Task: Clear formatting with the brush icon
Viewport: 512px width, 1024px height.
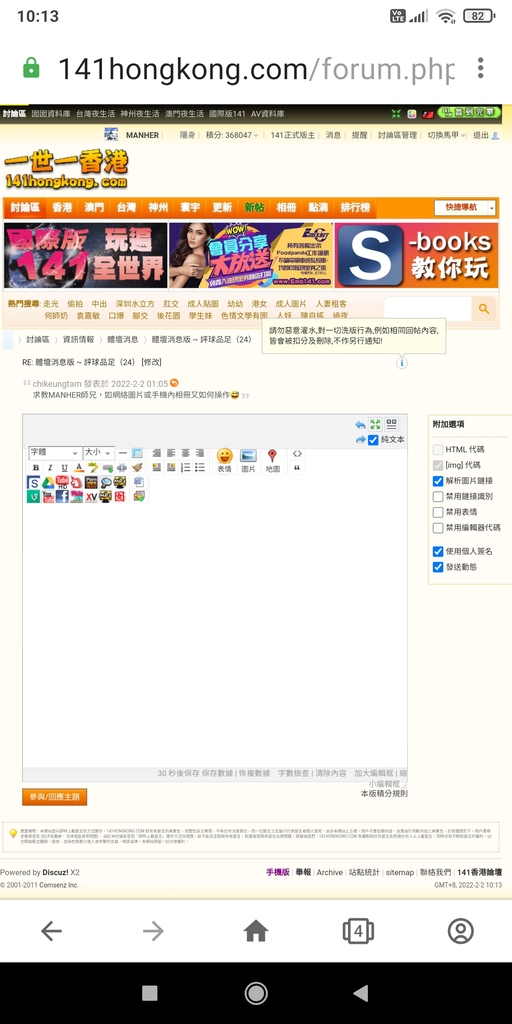Action: (x=137, y=468)
